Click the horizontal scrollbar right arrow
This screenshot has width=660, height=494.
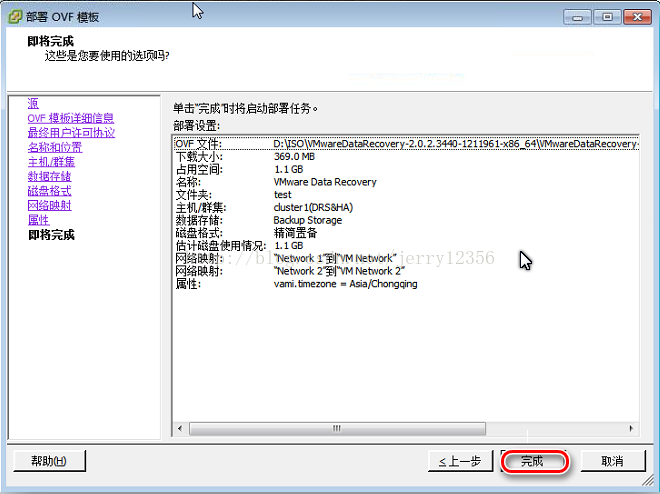click(x=631, y=428)
